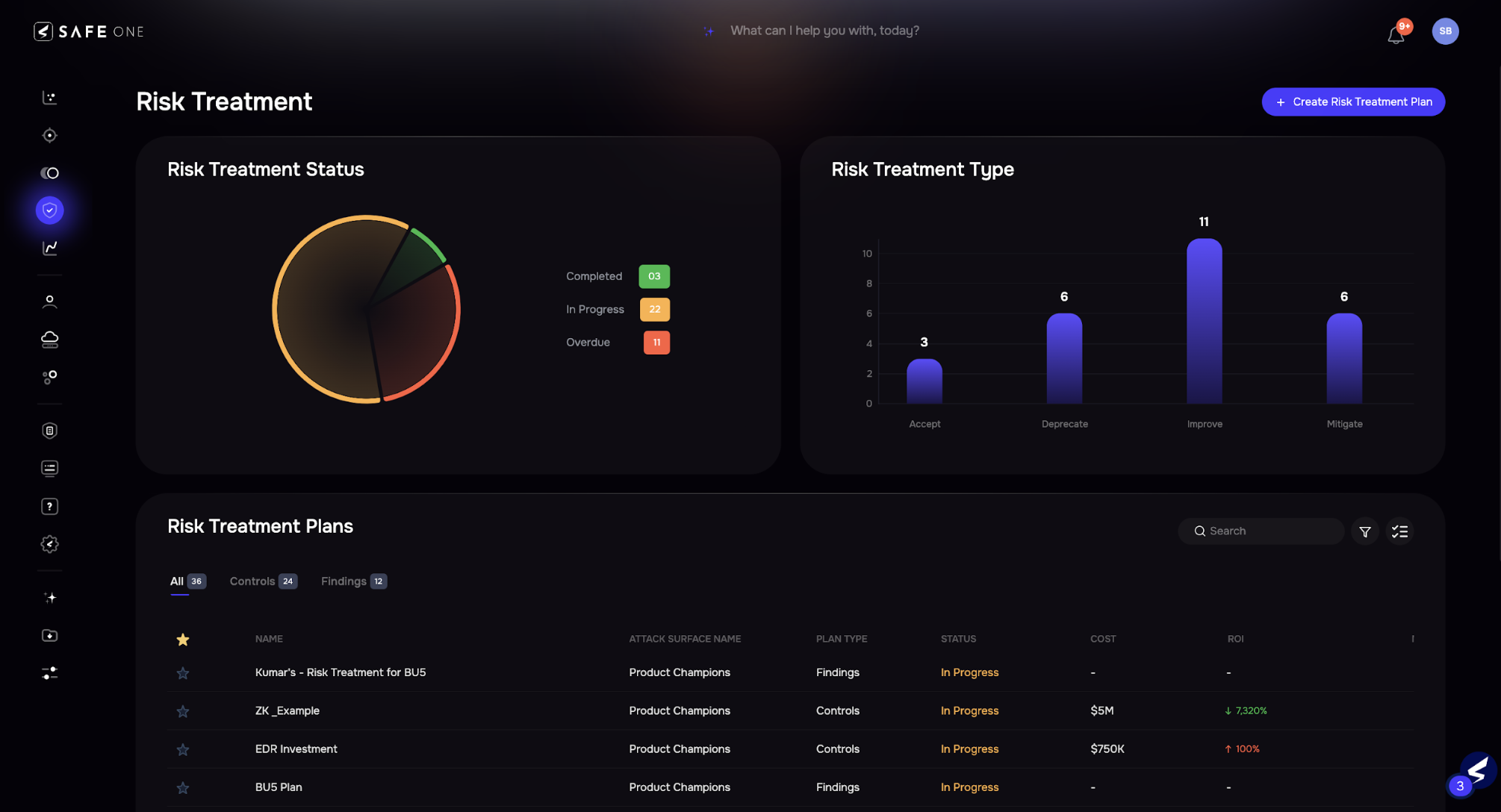Image resolution: width=1501 pixels, height=812 pixels.
Task: Open the SB user avatar menu
Action: point(1445,31)
